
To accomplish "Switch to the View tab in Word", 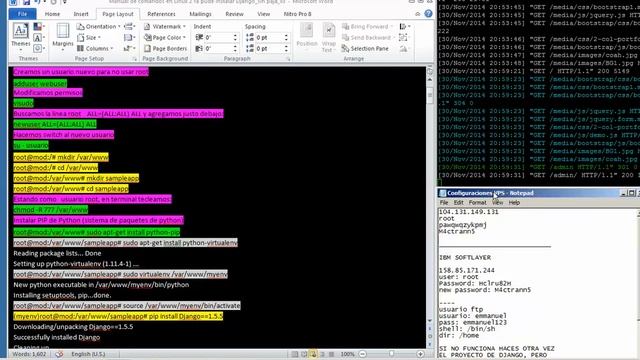I will [x=263, y=14].
